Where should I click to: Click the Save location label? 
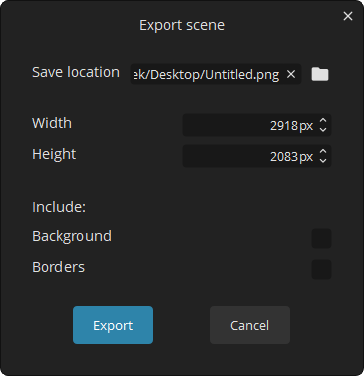point(76,72)
